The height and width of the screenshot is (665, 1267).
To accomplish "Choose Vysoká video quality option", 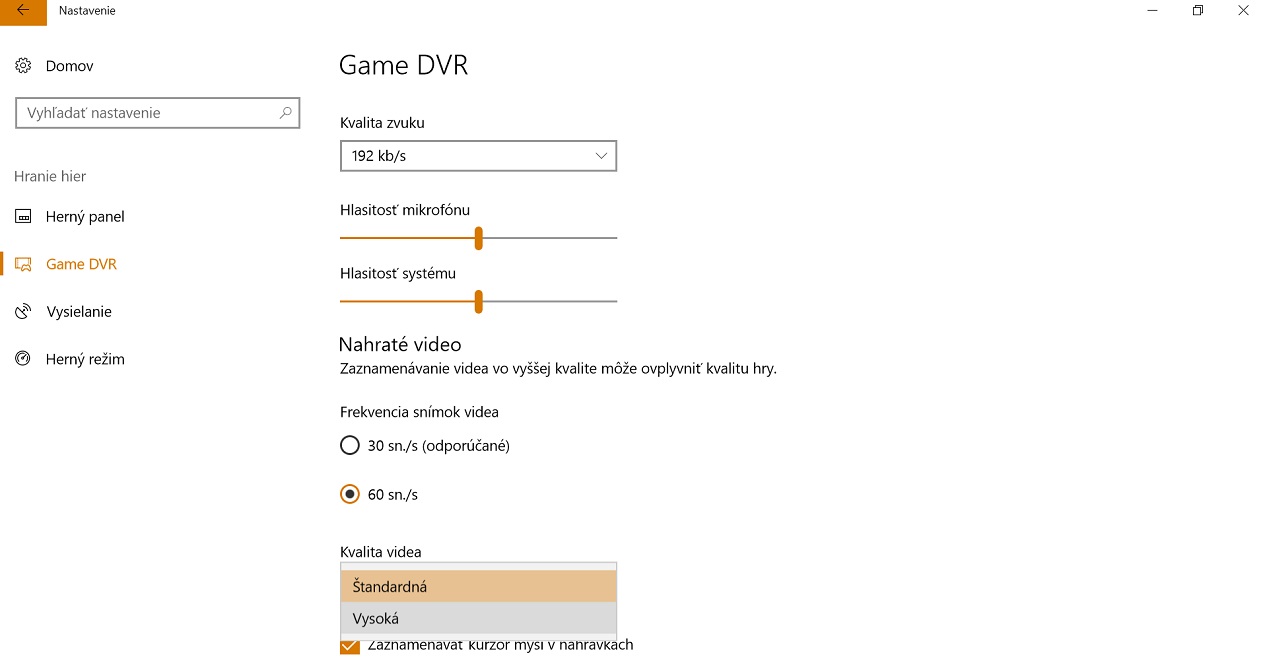I will (478, 619).
